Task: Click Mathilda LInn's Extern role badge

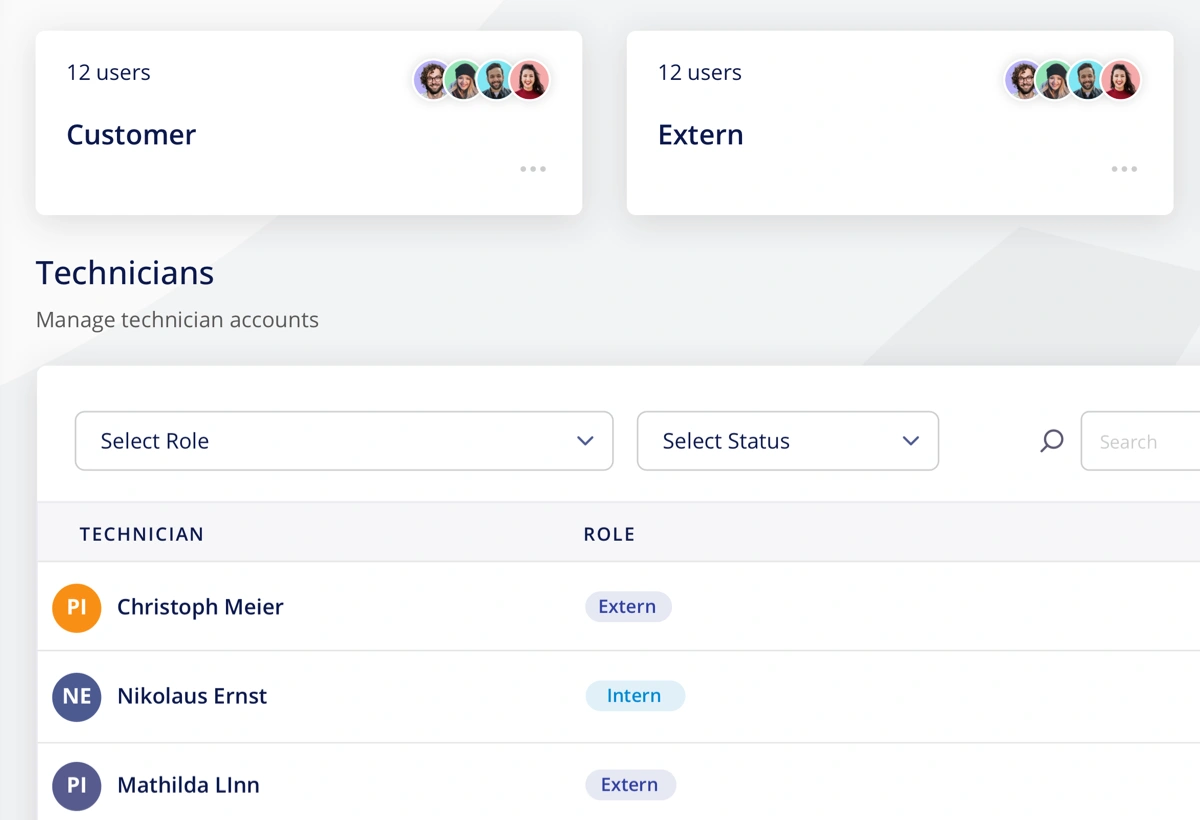Action: (630, 785)
